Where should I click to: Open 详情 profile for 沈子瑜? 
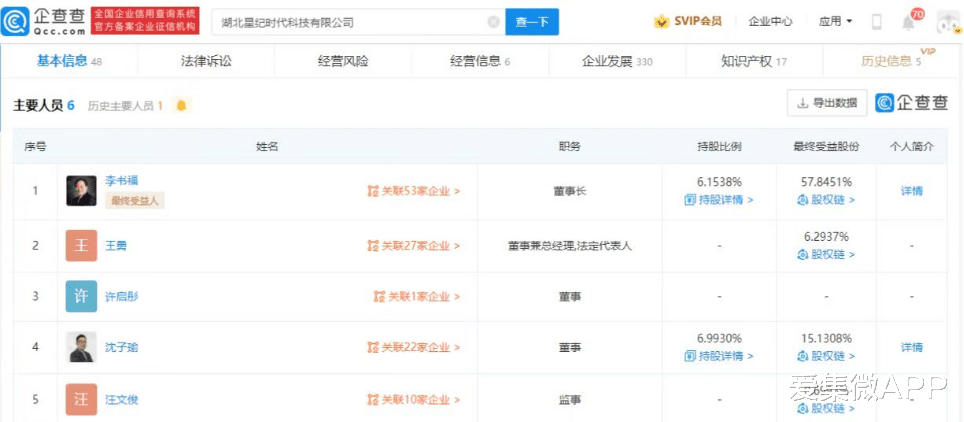coord(912,348)
